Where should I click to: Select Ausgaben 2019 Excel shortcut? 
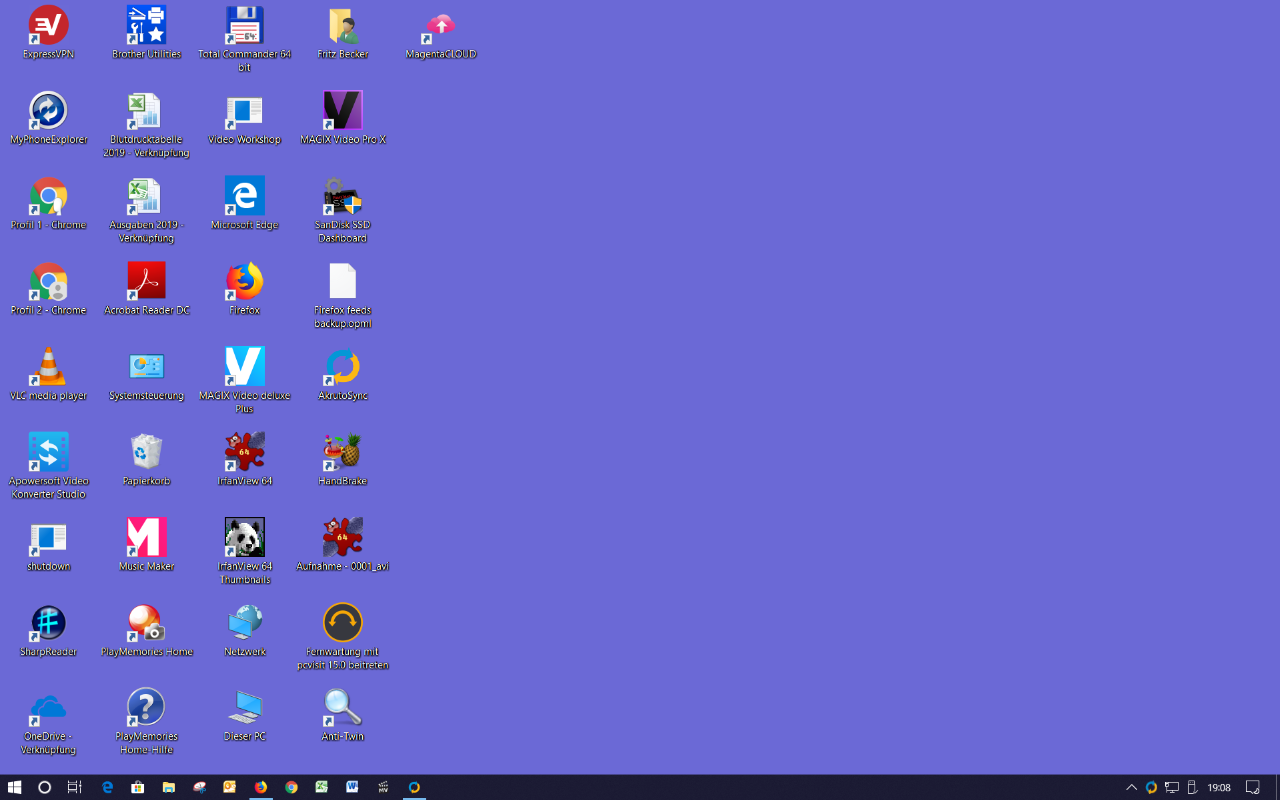click(x=146, y=196)
